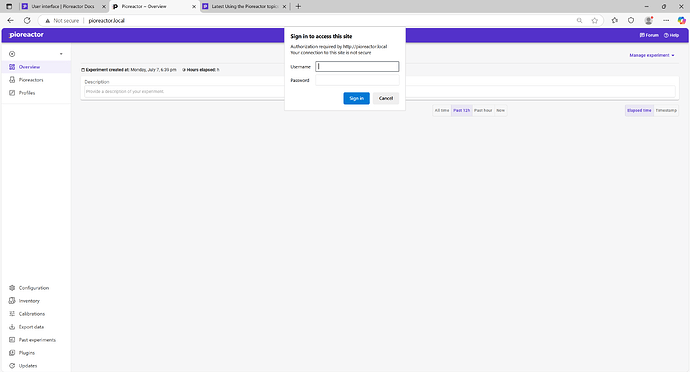Select the Now range toggle
The height and width of the screenshot is (372, 690).
click(500, 110)
